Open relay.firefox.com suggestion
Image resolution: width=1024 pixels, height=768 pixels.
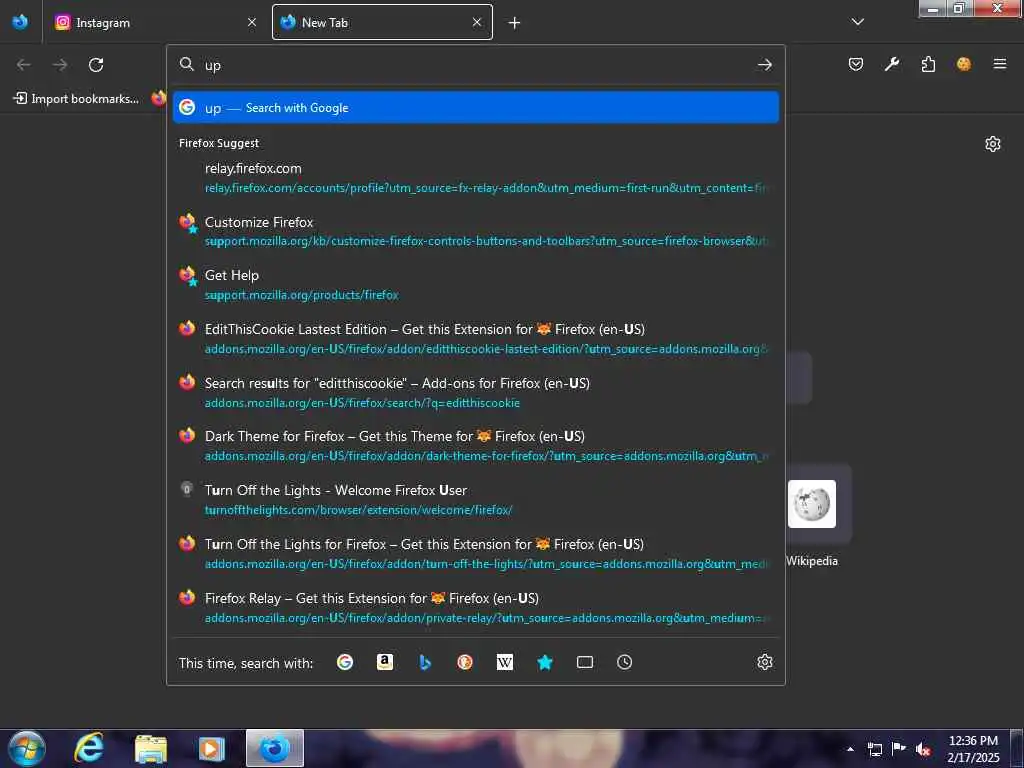point(475,178)
